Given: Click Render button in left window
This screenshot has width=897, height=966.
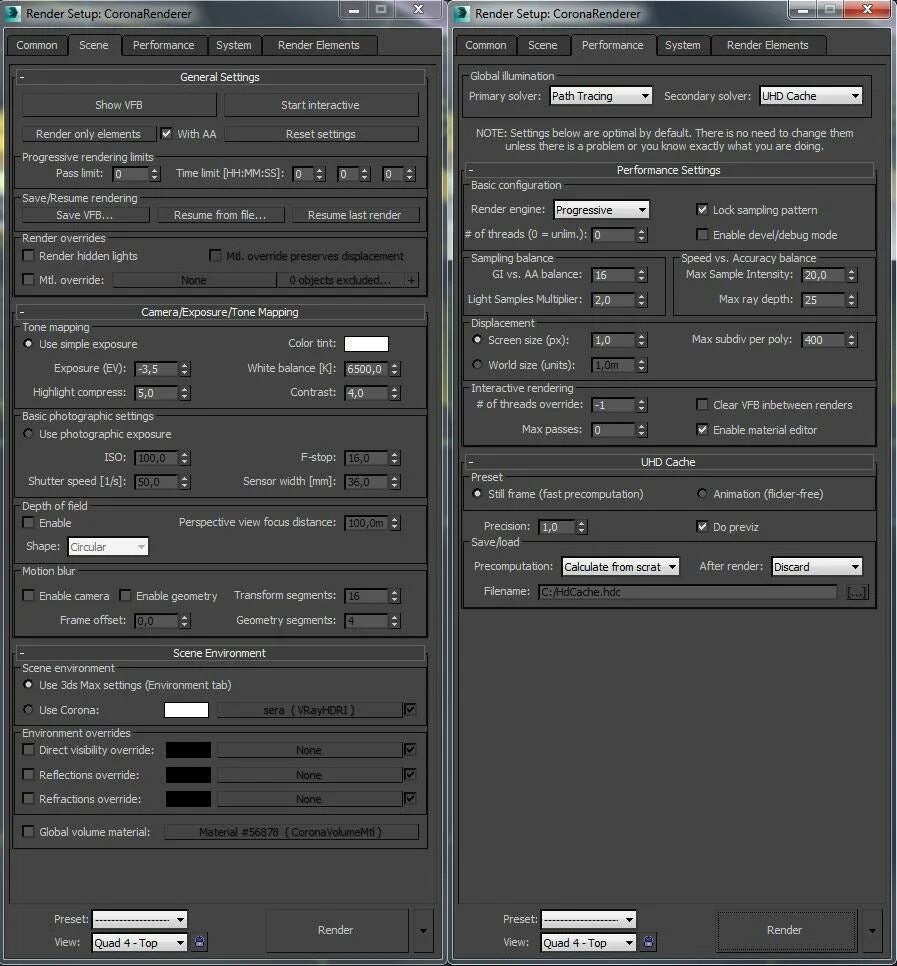Looking at the screenshot, I should click(336, 930).
